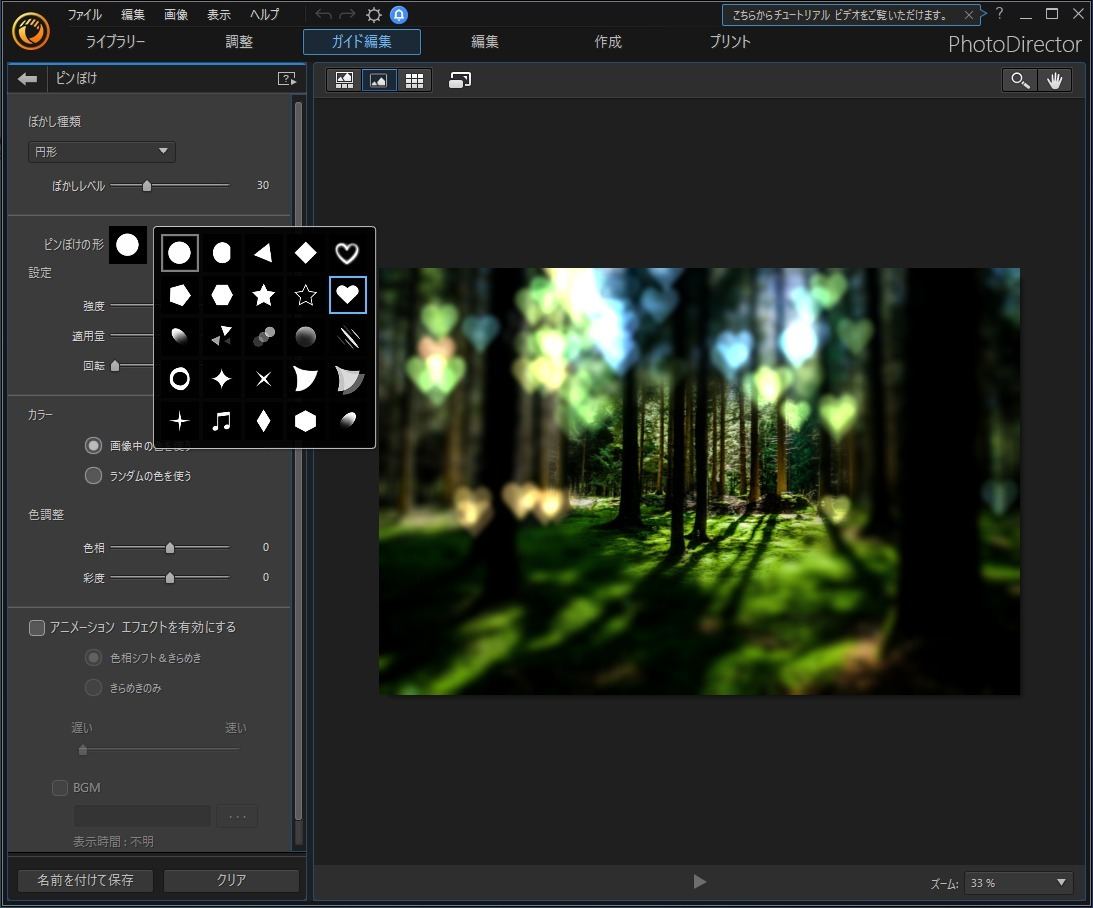Open the preferences gear icon
Viewport: 1093px width, 908px height.
374,15
